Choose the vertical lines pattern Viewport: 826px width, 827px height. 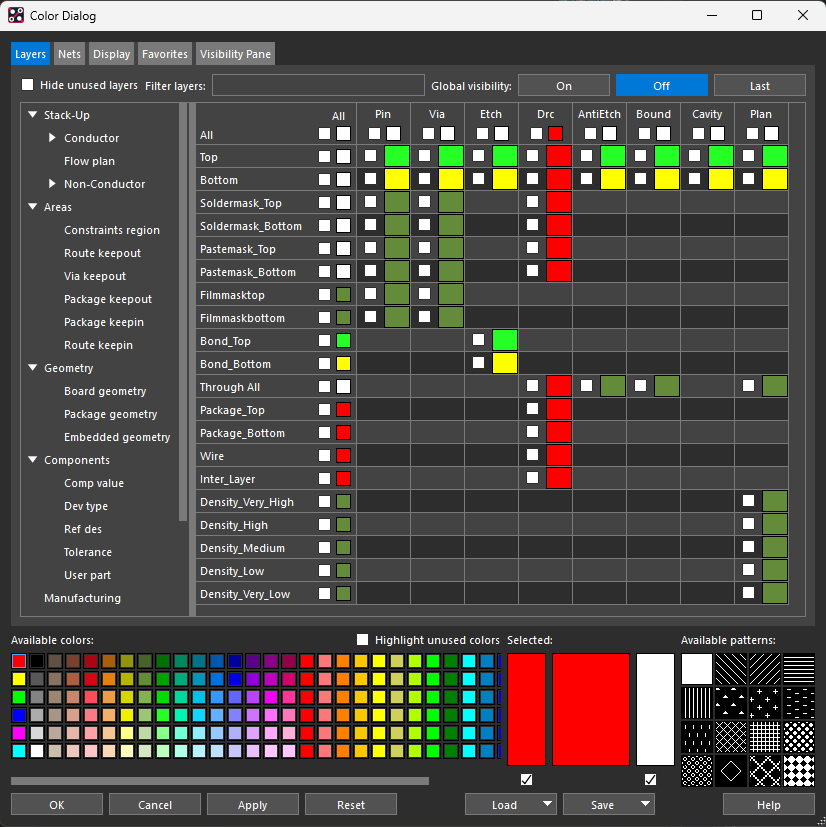point(696,703)
